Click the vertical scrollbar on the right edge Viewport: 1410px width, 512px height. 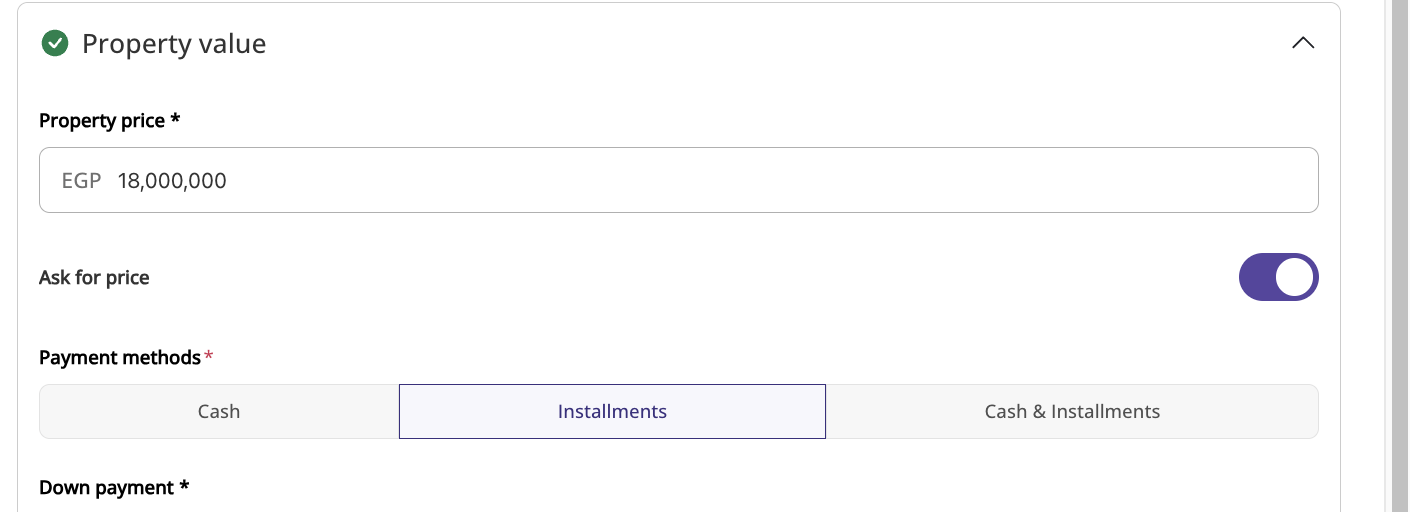[1401, 256]
